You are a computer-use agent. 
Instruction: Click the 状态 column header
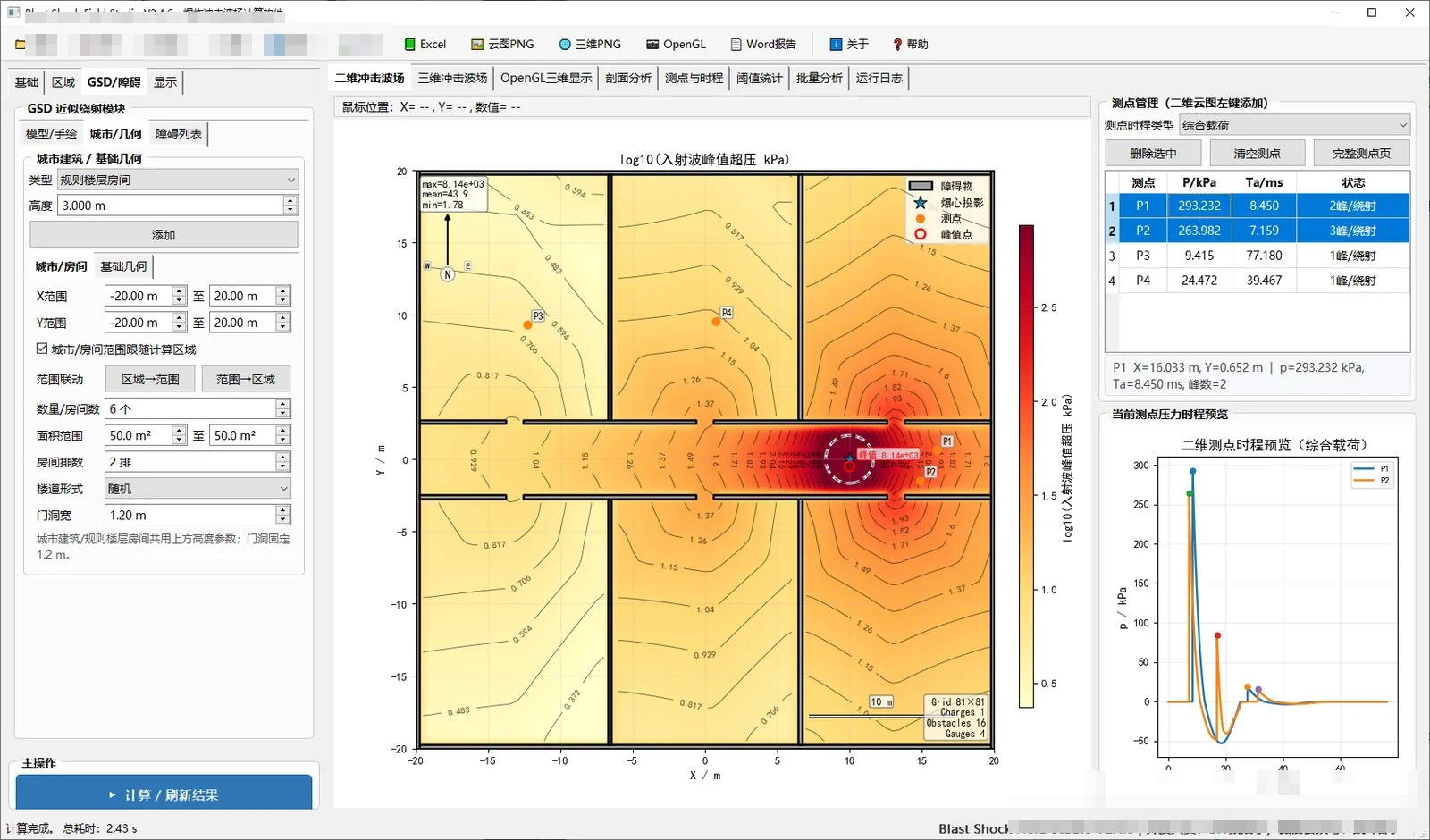(1353, 182)
